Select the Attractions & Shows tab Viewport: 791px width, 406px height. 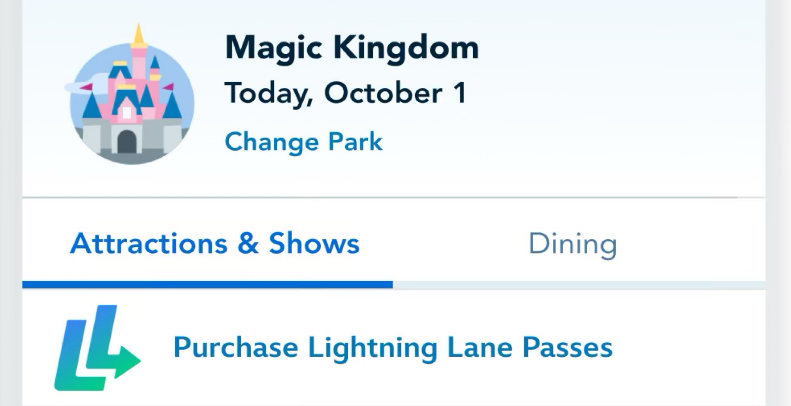[215, 244]
